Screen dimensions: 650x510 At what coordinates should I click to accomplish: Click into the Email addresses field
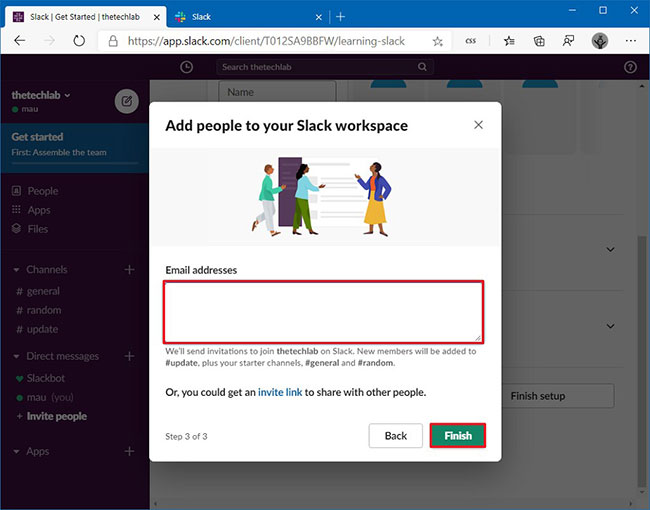click(323, 312)
